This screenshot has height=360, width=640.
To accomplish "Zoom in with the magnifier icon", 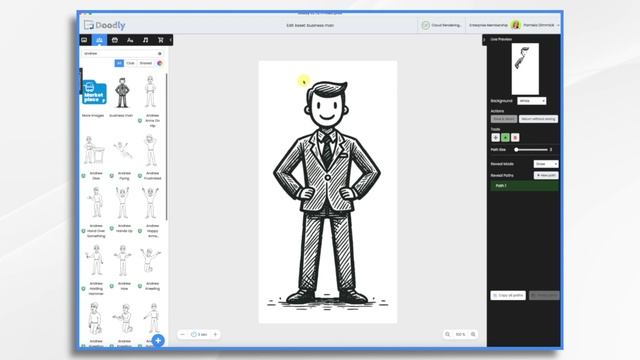I will (473, 334).
